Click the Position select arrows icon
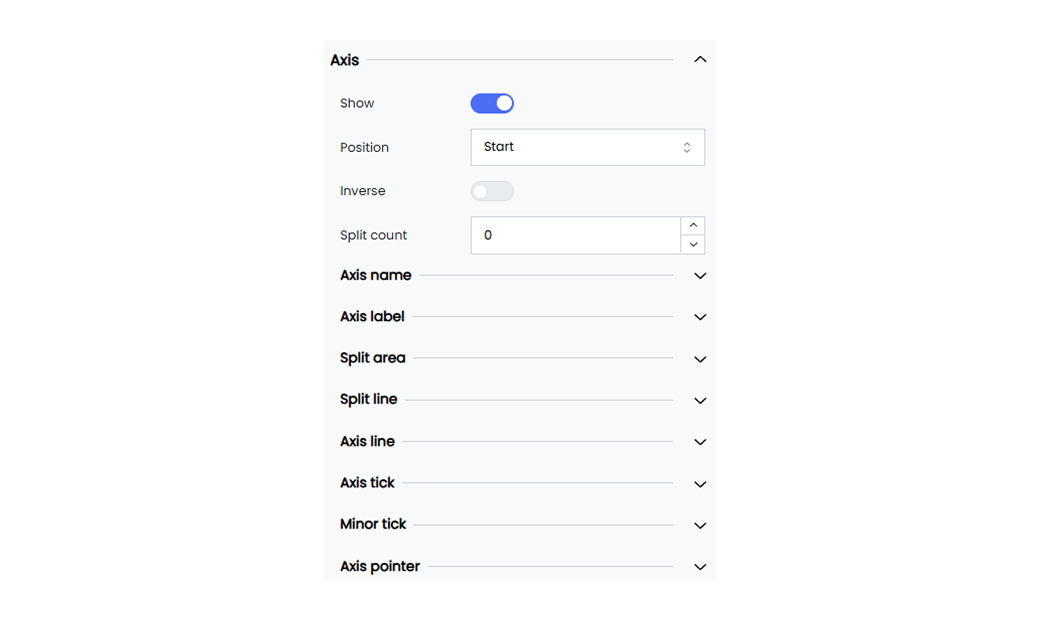The width and height of the screenshot is (1040, 620). pos(687,147)
